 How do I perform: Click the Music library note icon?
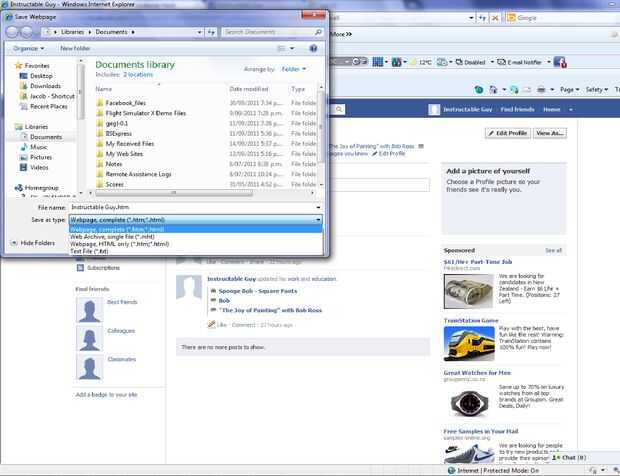pyautogui.click(x=24, y=147)
